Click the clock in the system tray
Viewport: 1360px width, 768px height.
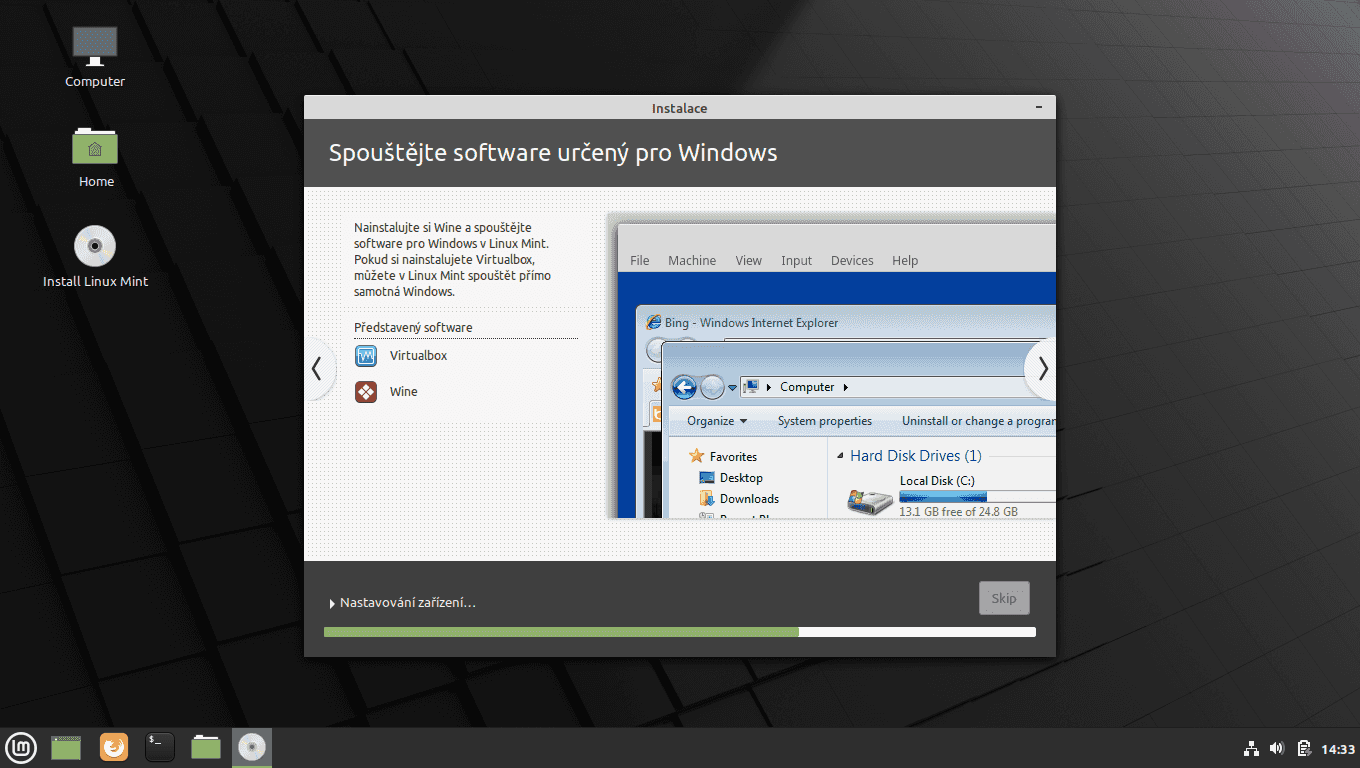[1337, 747]
